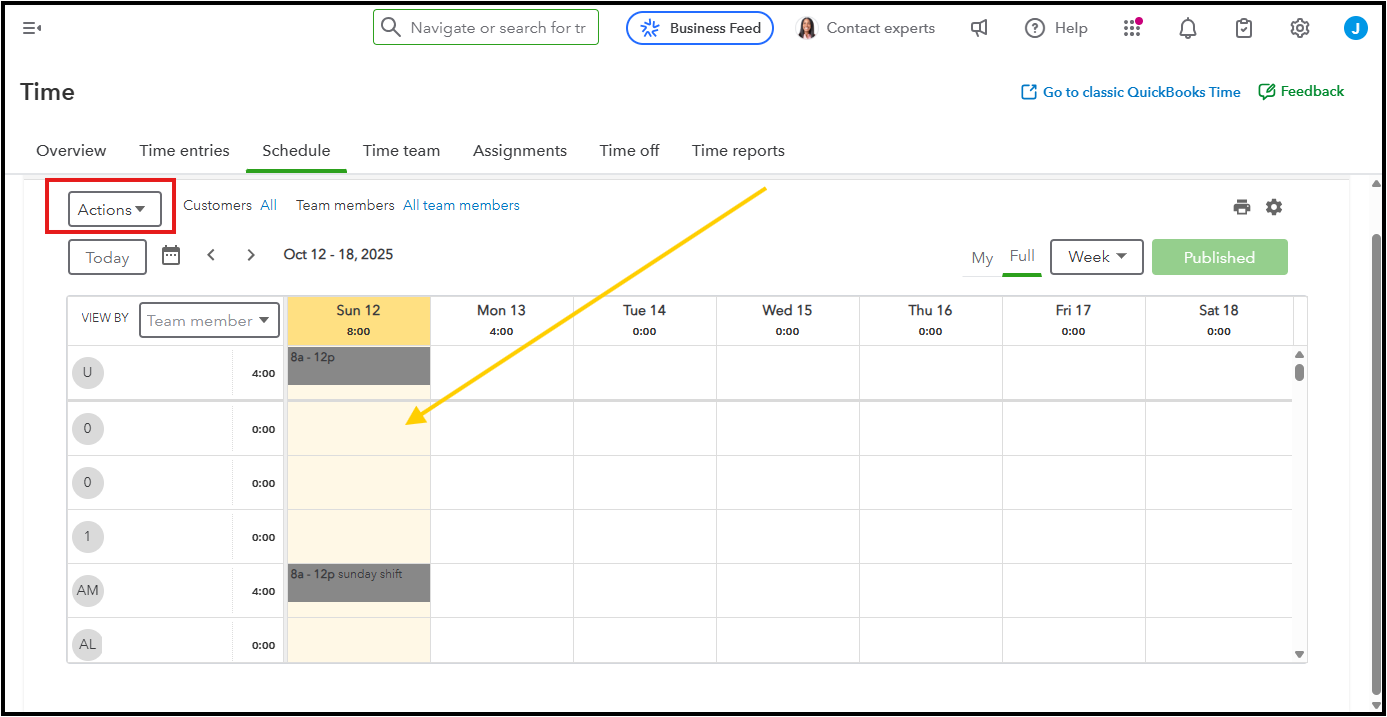Collapse the left navigation menu icon
The image size is (1387, 717).
[x=32, y=28]
